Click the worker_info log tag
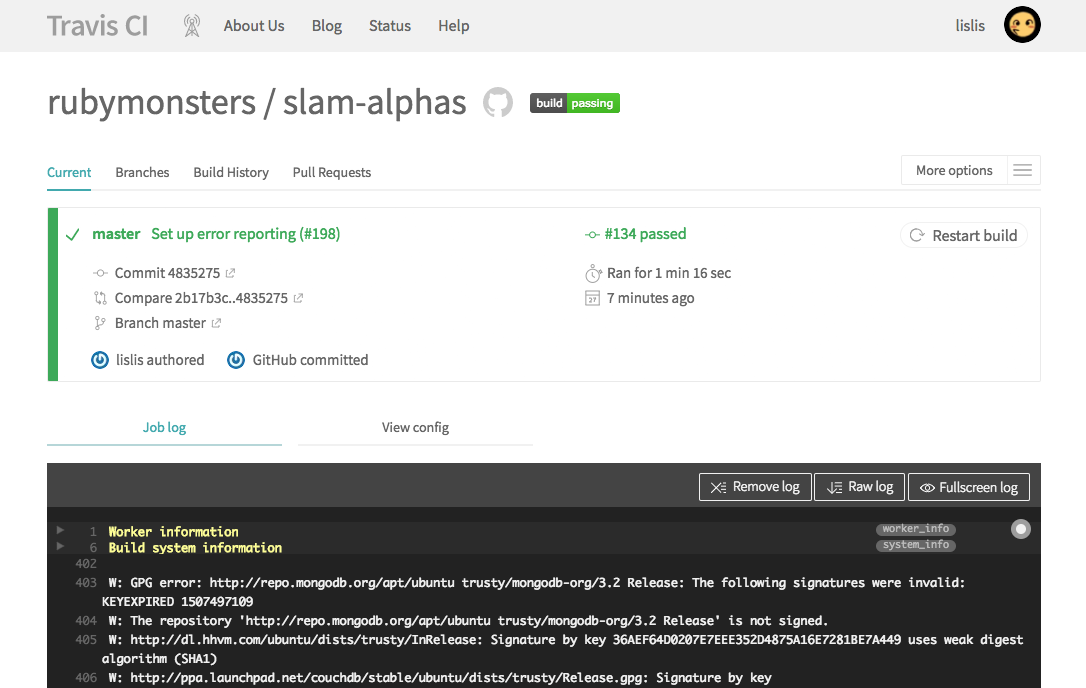The width and height of the screenshot is (1086, 688). pyautogui.click(x=916, y=529)
